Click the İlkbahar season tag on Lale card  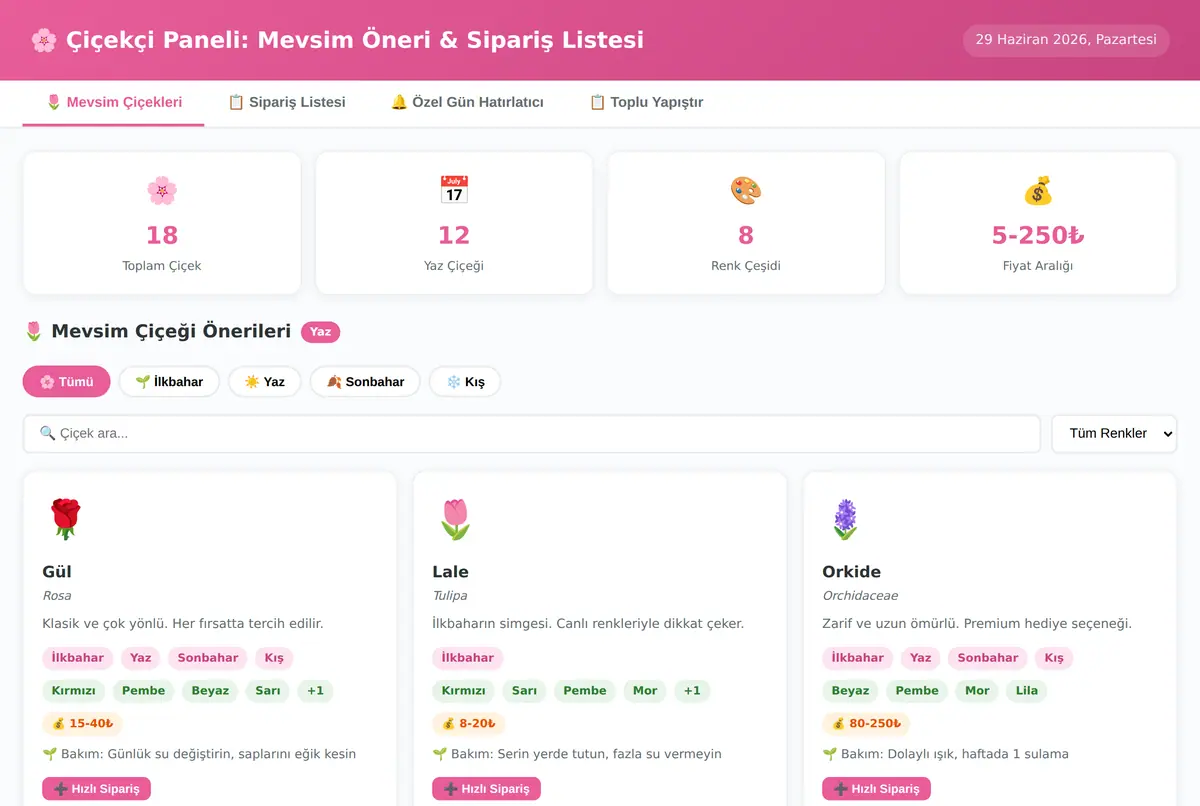point(468,658)
